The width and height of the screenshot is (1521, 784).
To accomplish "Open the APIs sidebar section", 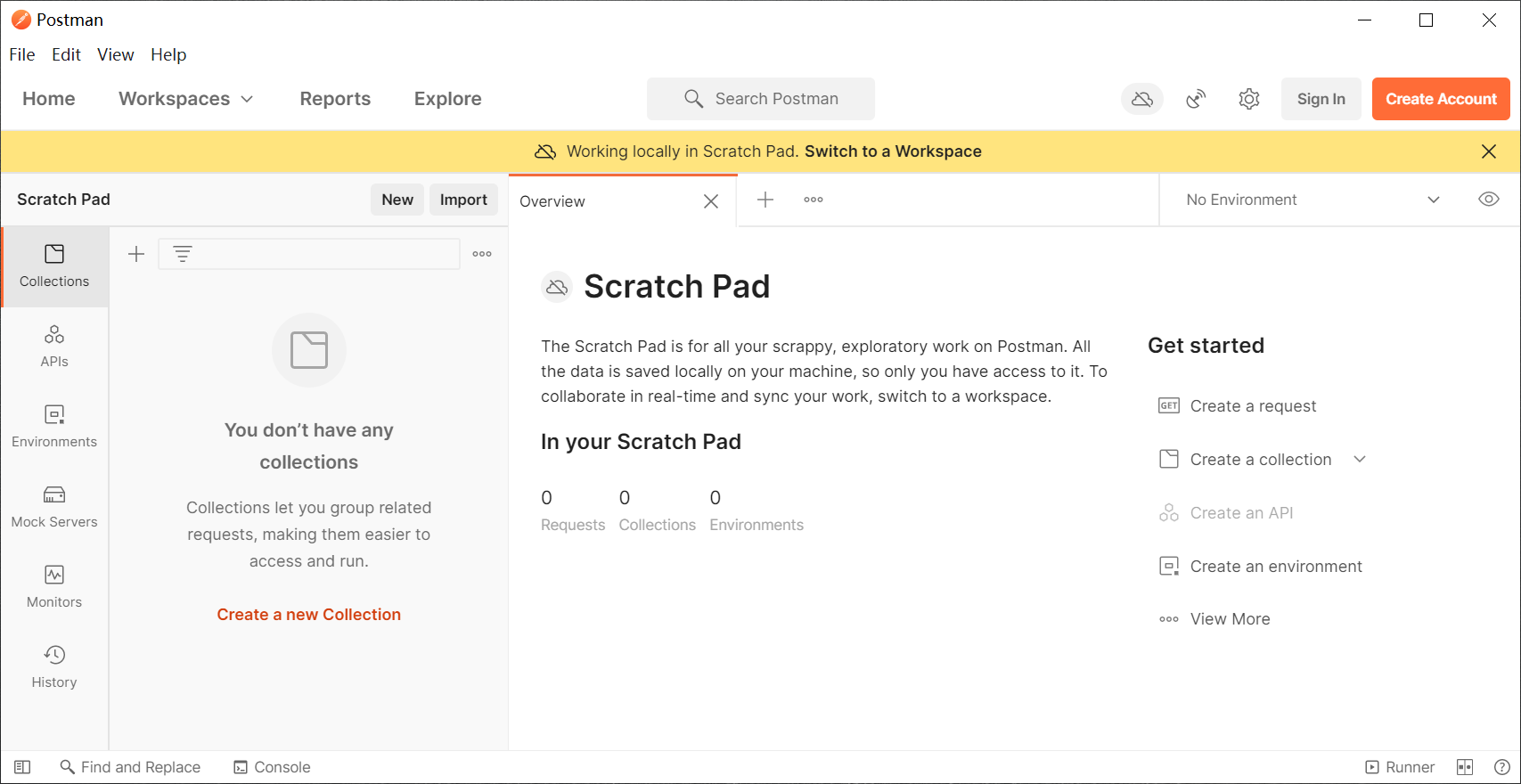I will click(54, 346).
